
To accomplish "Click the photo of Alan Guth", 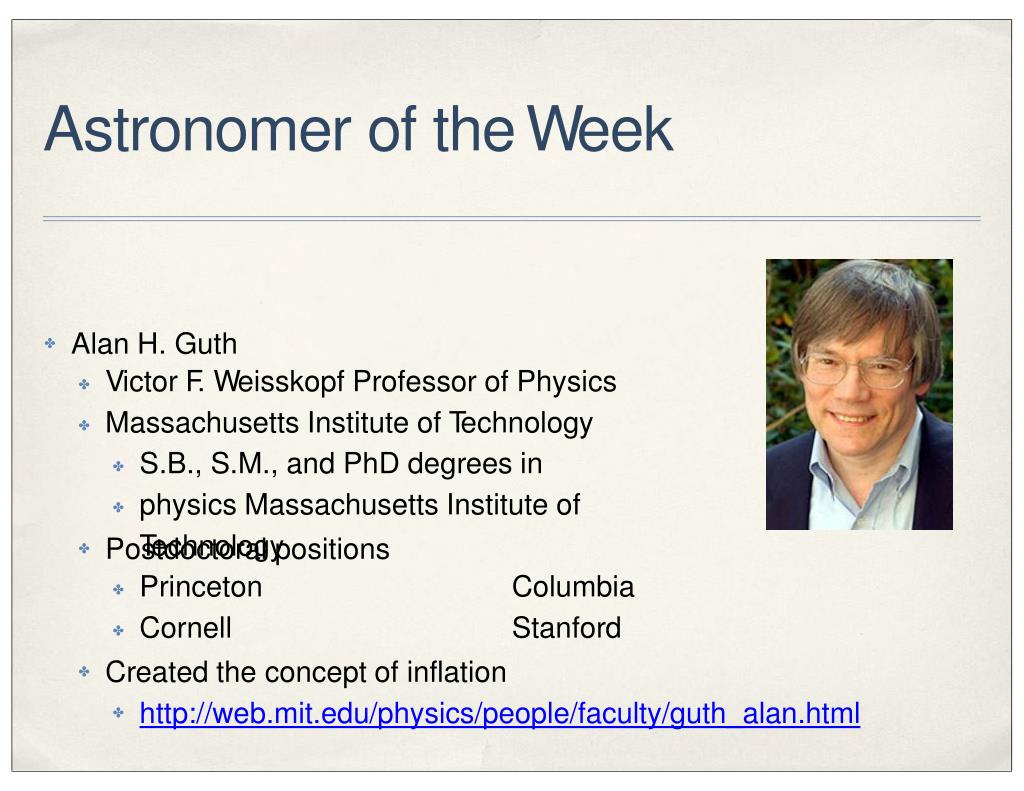I will click(x=859, y=395).
